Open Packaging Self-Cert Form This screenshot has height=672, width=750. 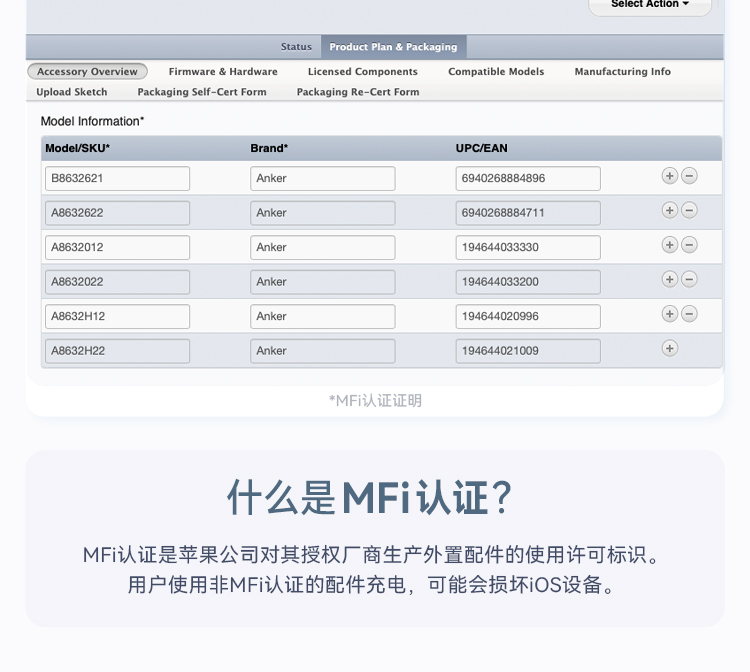(202, 92)
